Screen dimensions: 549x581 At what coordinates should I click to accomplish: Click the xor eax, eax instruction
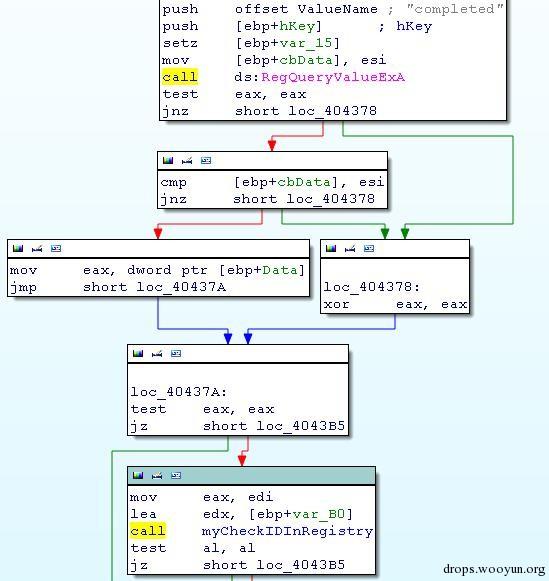click(x=395, y=305)
